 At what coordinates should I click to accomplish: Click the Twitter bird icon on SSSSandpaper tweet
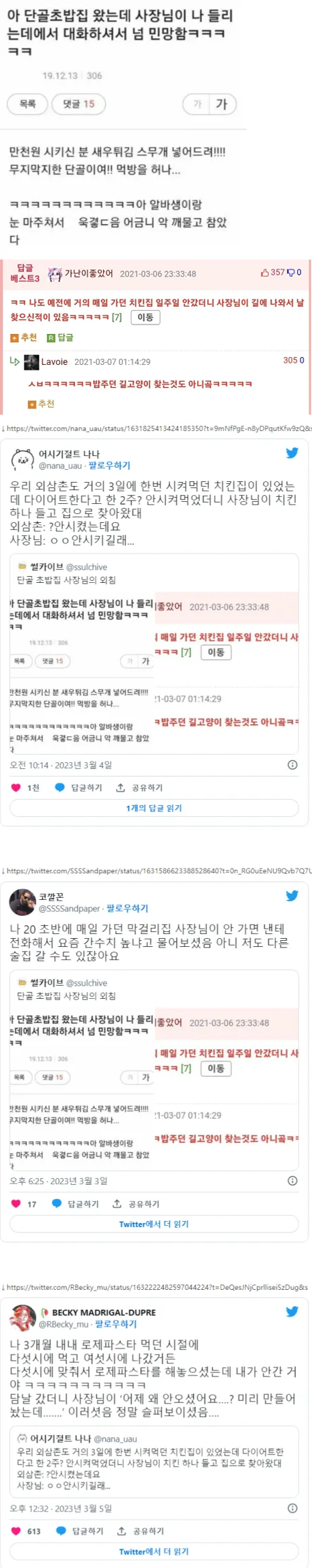292,896
